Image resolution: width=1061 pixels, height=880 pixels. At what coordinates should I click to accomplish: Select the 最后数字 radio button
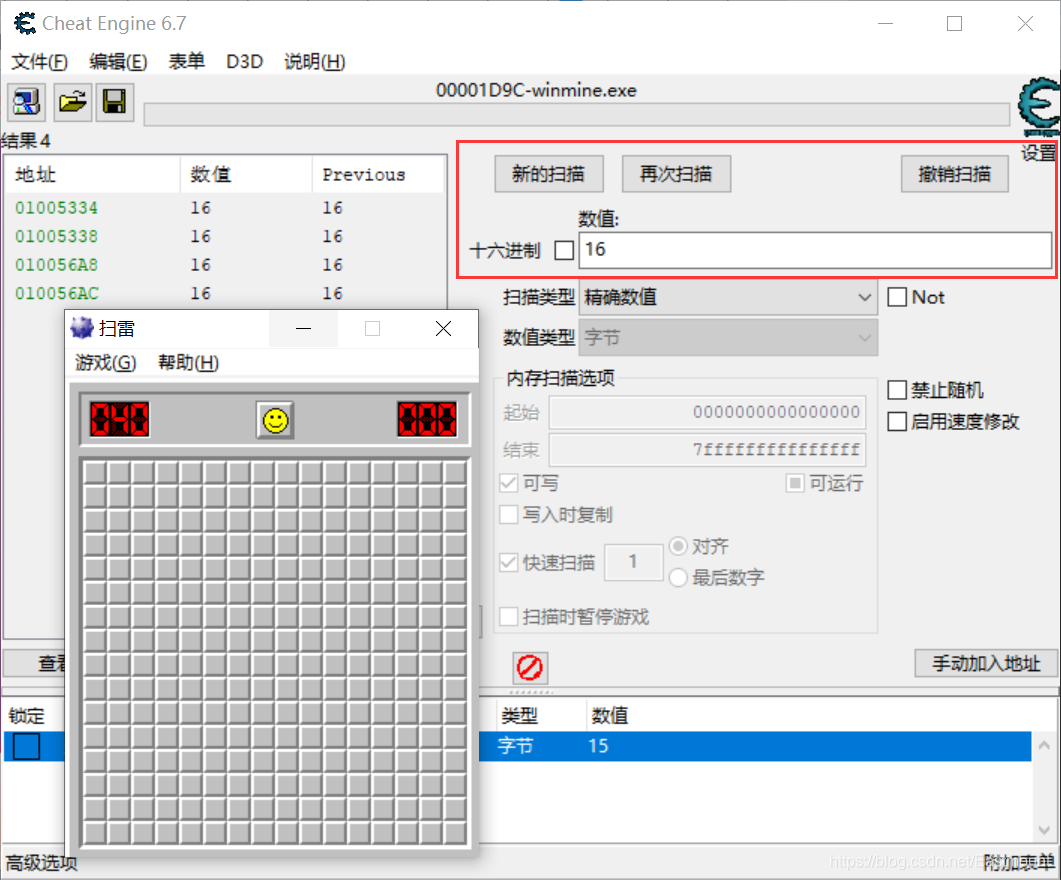click(x=678, y=578)
